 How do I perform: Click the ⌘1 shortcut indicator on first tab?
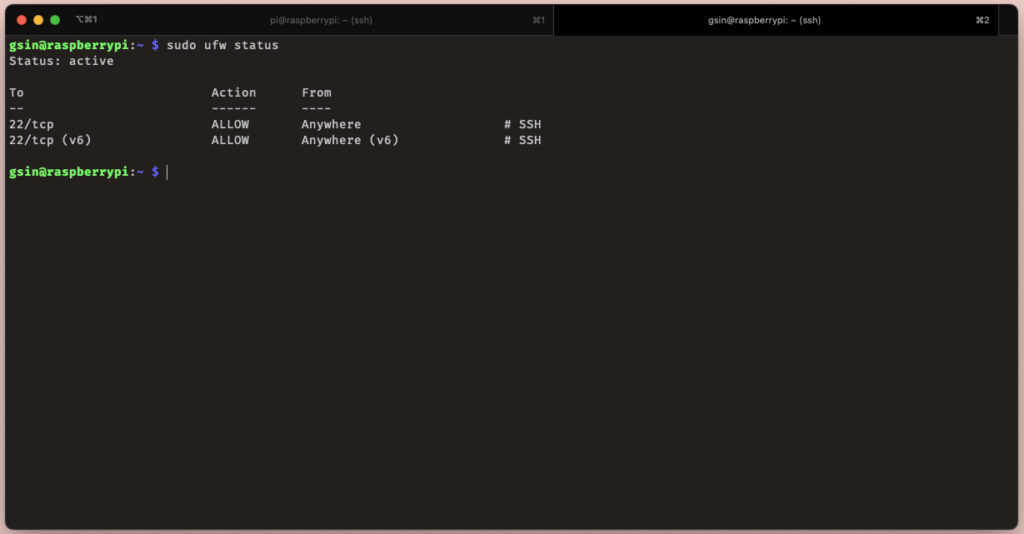pos(538,20)
